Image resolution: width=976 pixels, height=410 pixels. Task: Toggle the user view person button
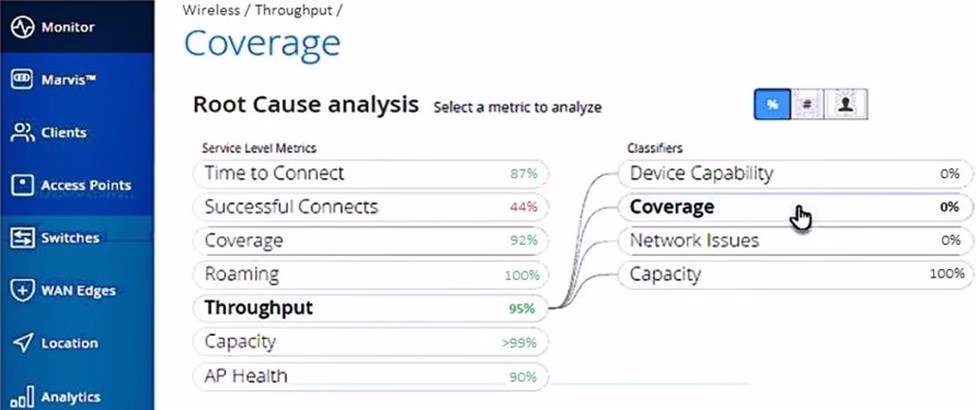pos(846,105)
